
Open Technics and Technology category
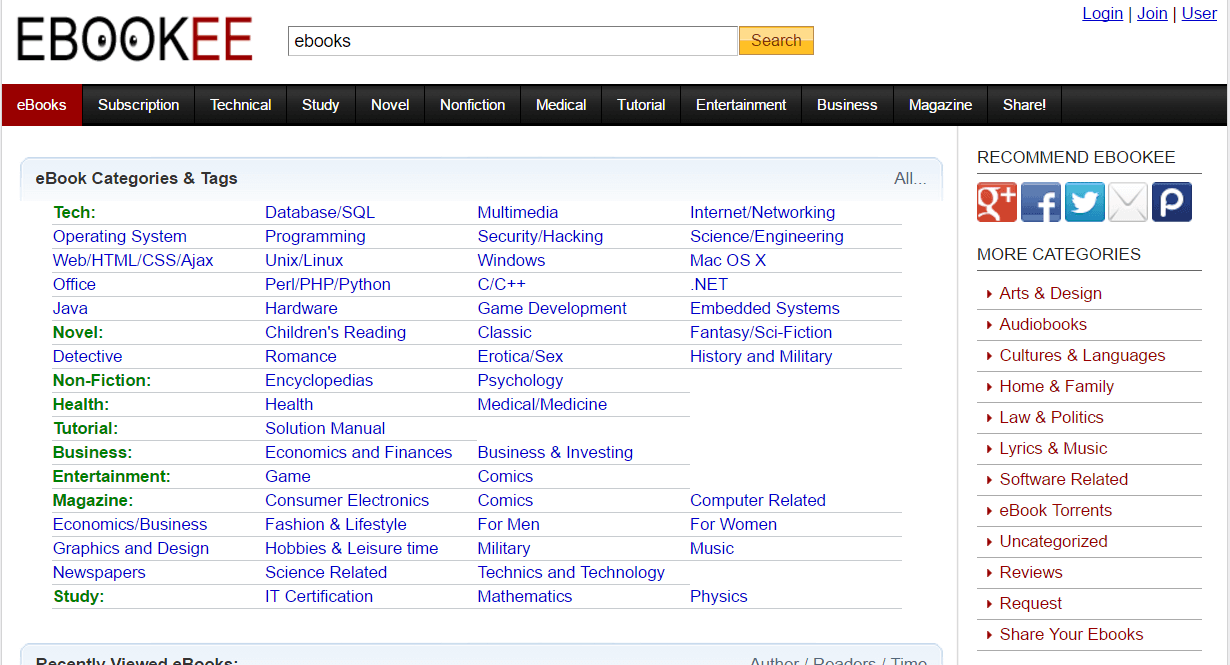571,572
